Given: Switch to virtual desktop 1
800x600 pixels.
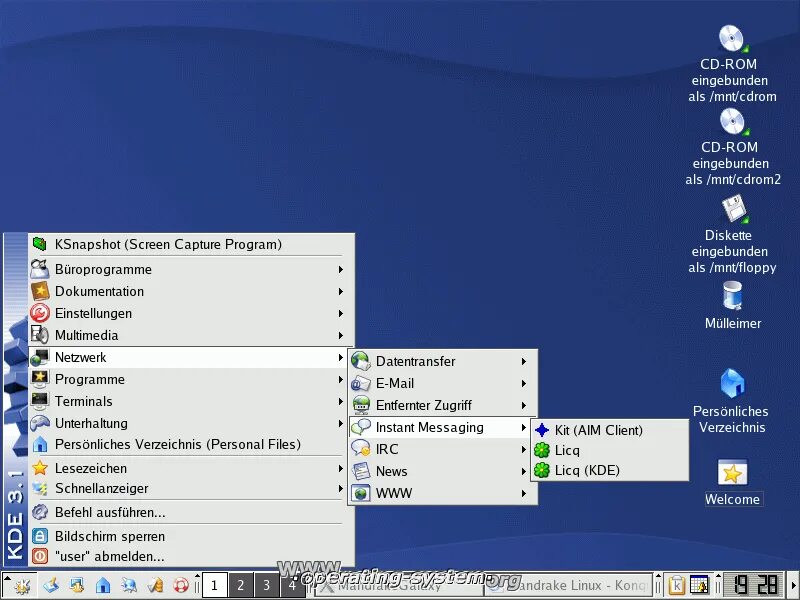Looking at the screenshot, I should tap(215, 585).
